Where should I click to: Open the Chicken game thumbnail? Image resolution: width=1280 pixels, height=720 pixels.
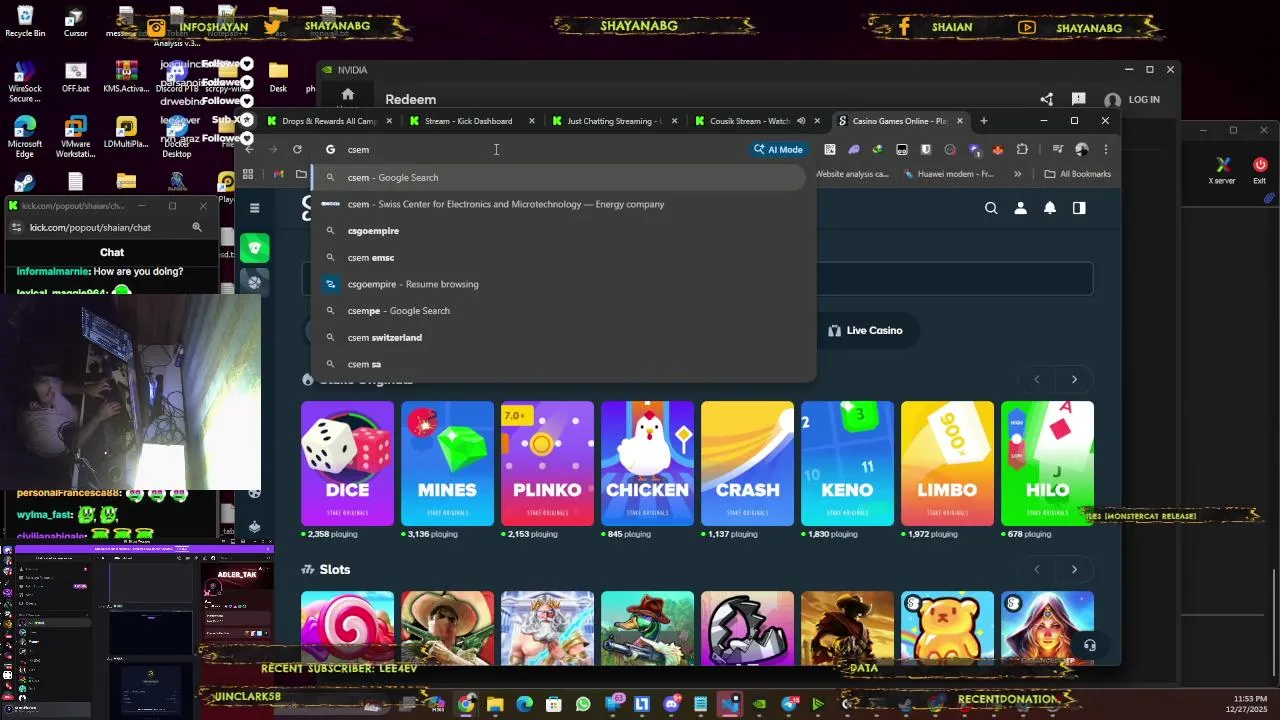[647, 463]
